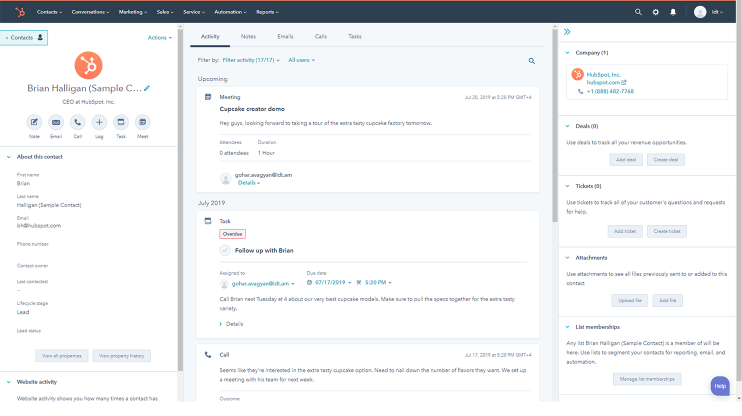Open the 5:20 PM time dropdown
The height and width of the screenshot is (416, 742).
click(x=378, y=283)
